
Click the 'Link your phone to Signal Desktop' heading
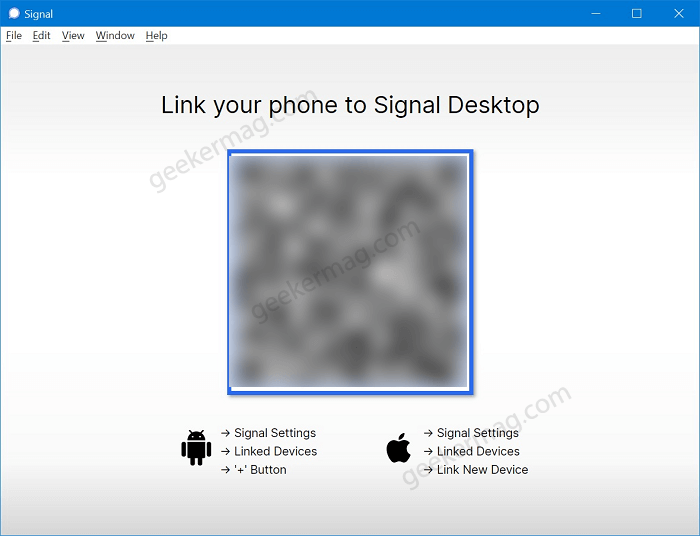[x=350, y=105]
